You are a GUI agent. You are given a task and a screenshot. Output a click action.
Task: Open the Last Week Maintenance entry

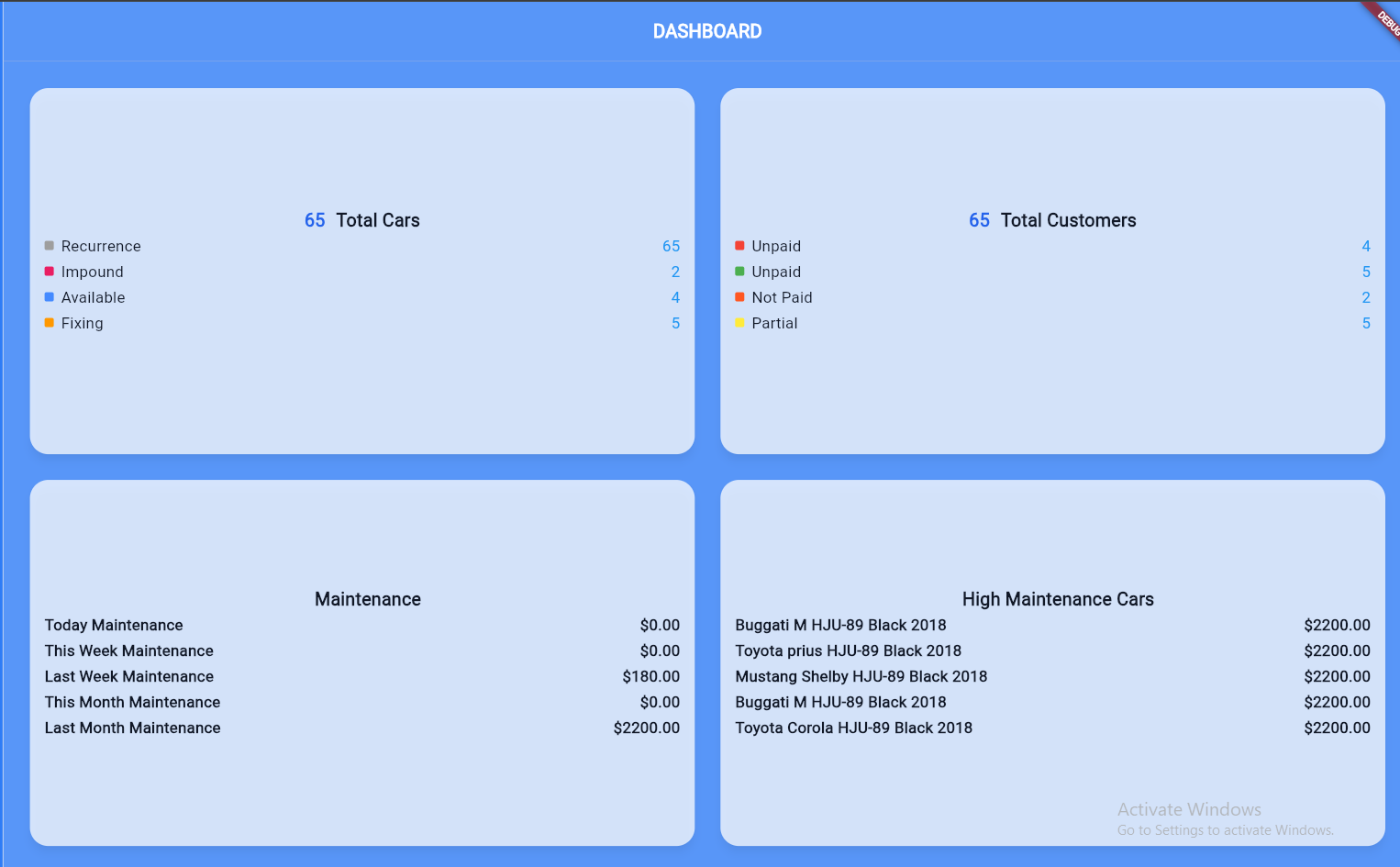[x=129, y=676]
